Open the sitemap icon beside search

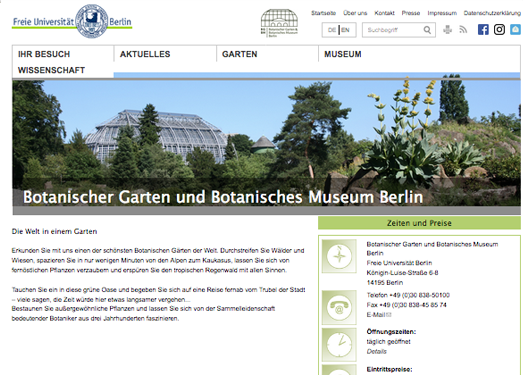point(447,30)
